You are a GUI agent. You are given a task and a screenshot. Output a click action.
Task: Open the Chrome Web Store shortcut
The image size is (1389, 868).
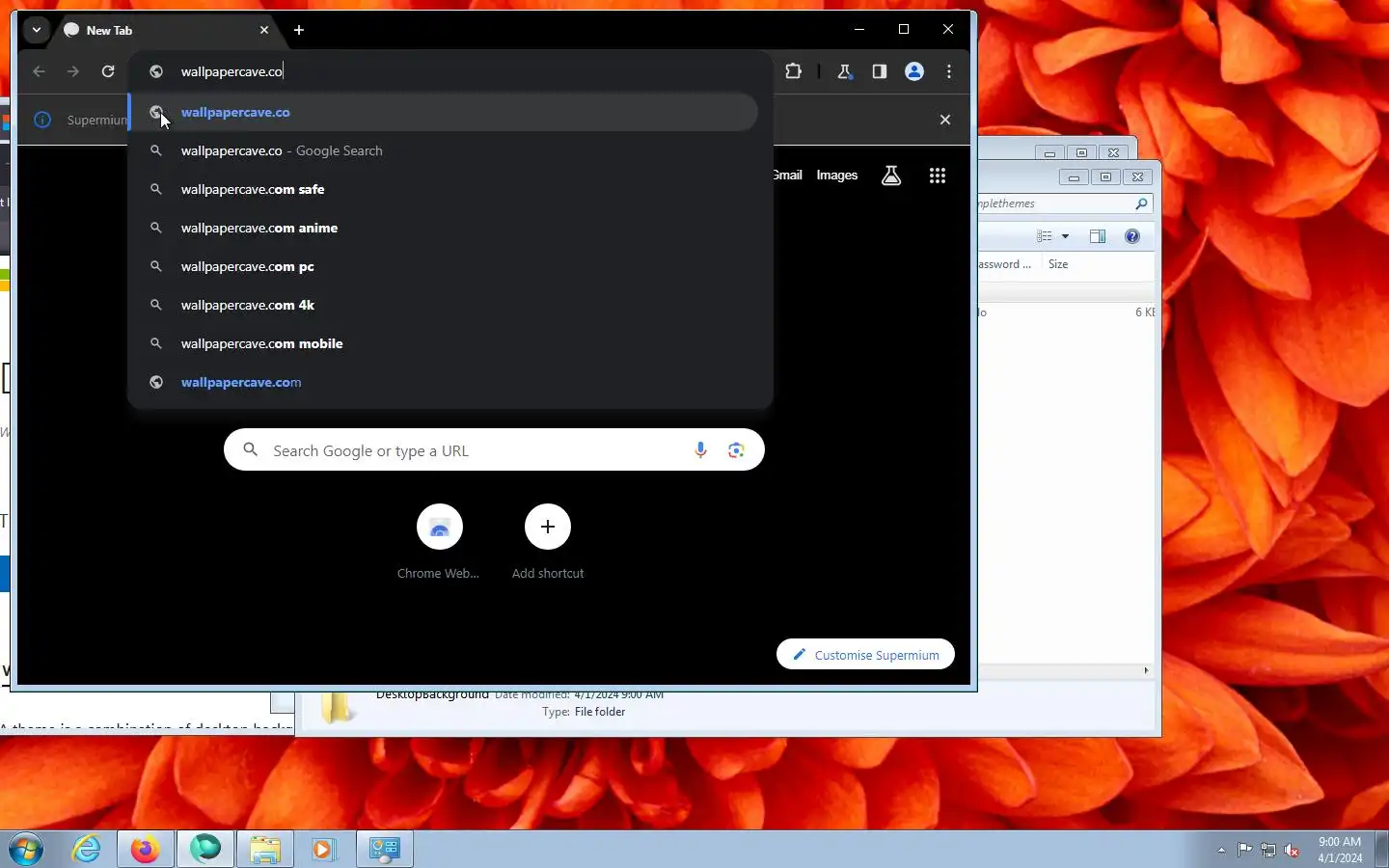[x=440, y=542]
